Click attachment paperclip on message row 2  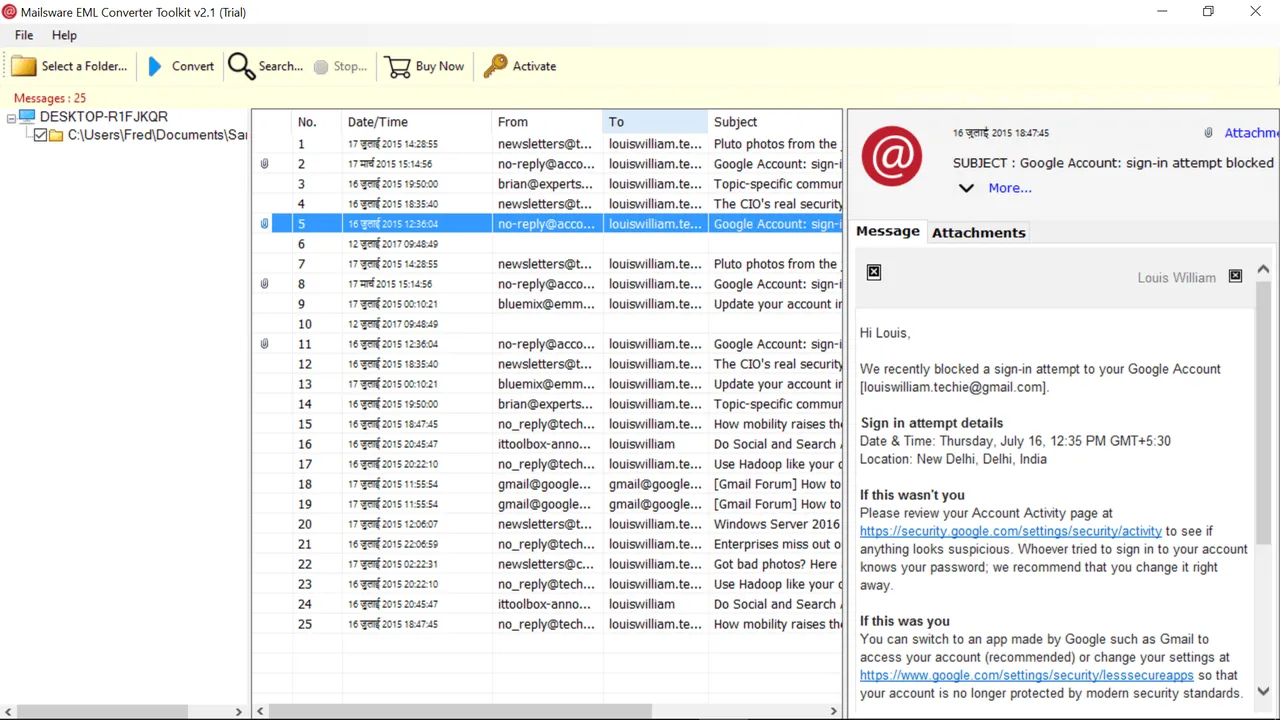click(264, 164)
